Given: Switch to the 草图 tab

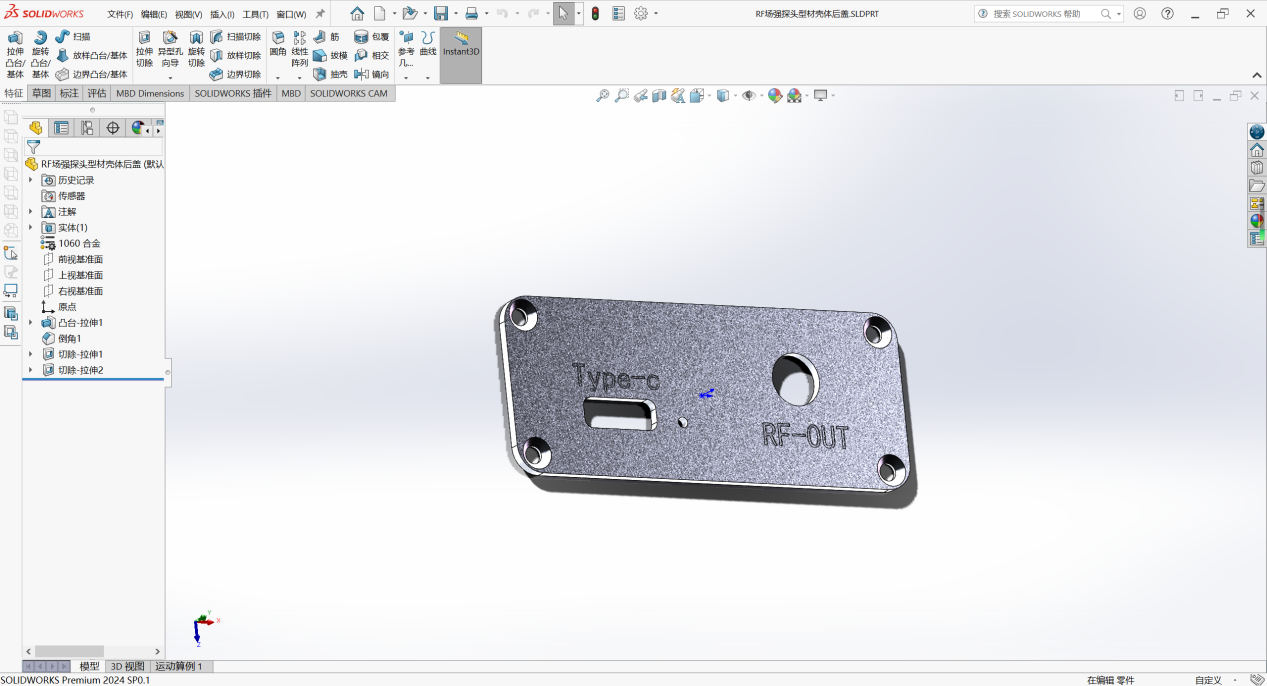Looking at the screenshot, I should coord(41,93).
